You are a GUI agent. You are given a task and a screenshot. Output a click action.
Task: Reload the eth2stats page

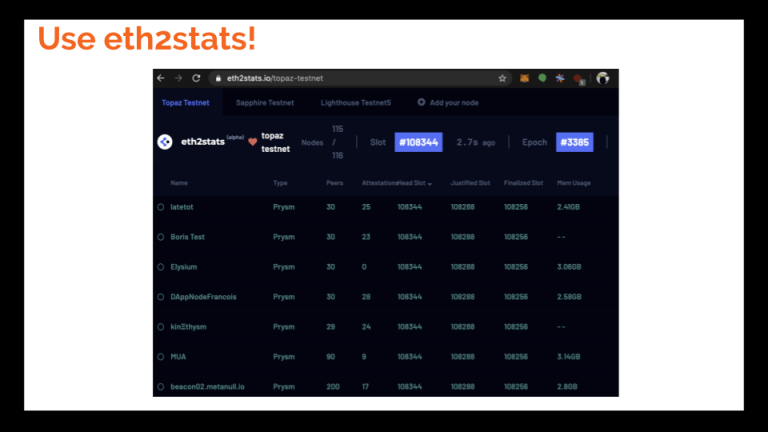coord(196,78)
